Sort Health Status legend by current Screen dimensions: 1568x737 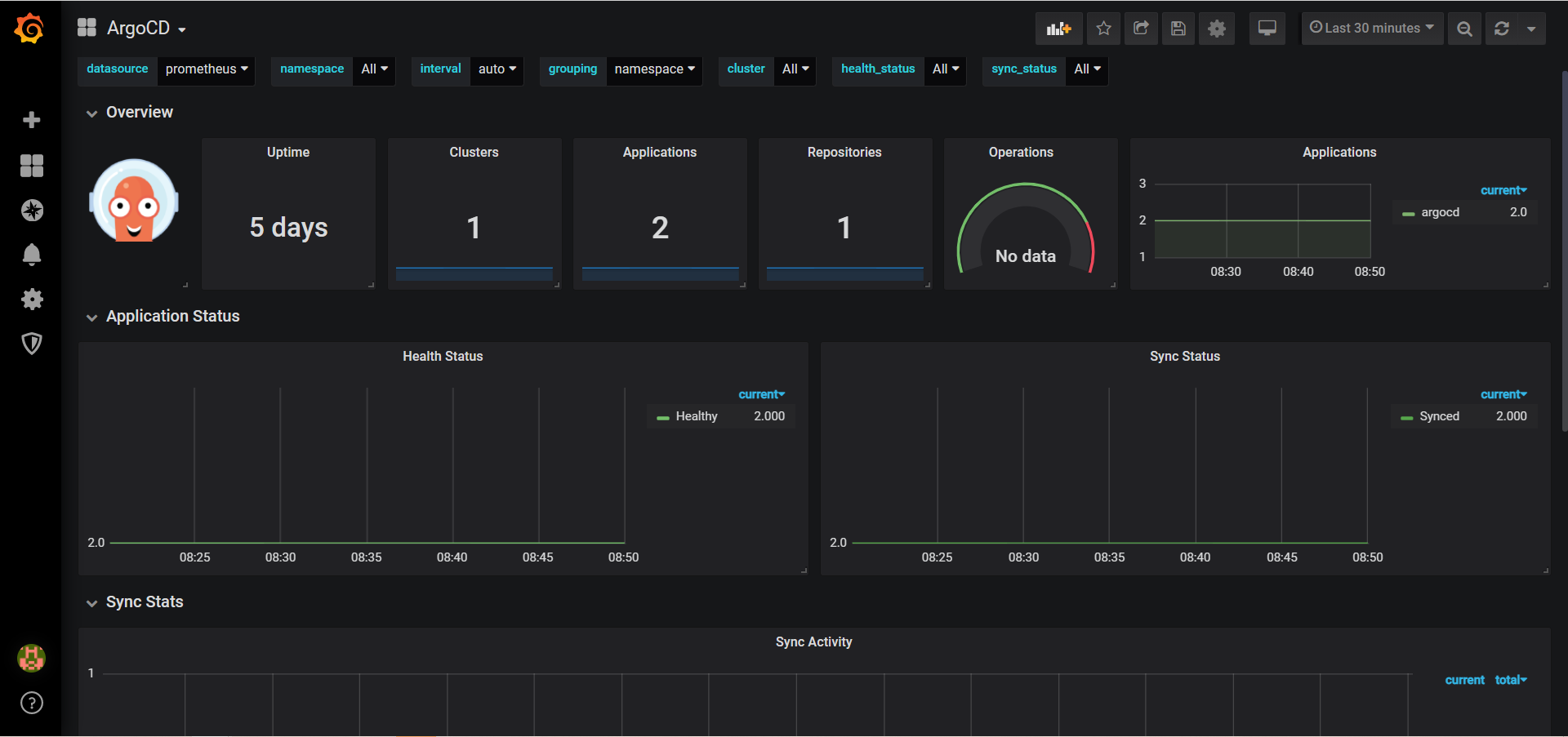pos(761,394)
